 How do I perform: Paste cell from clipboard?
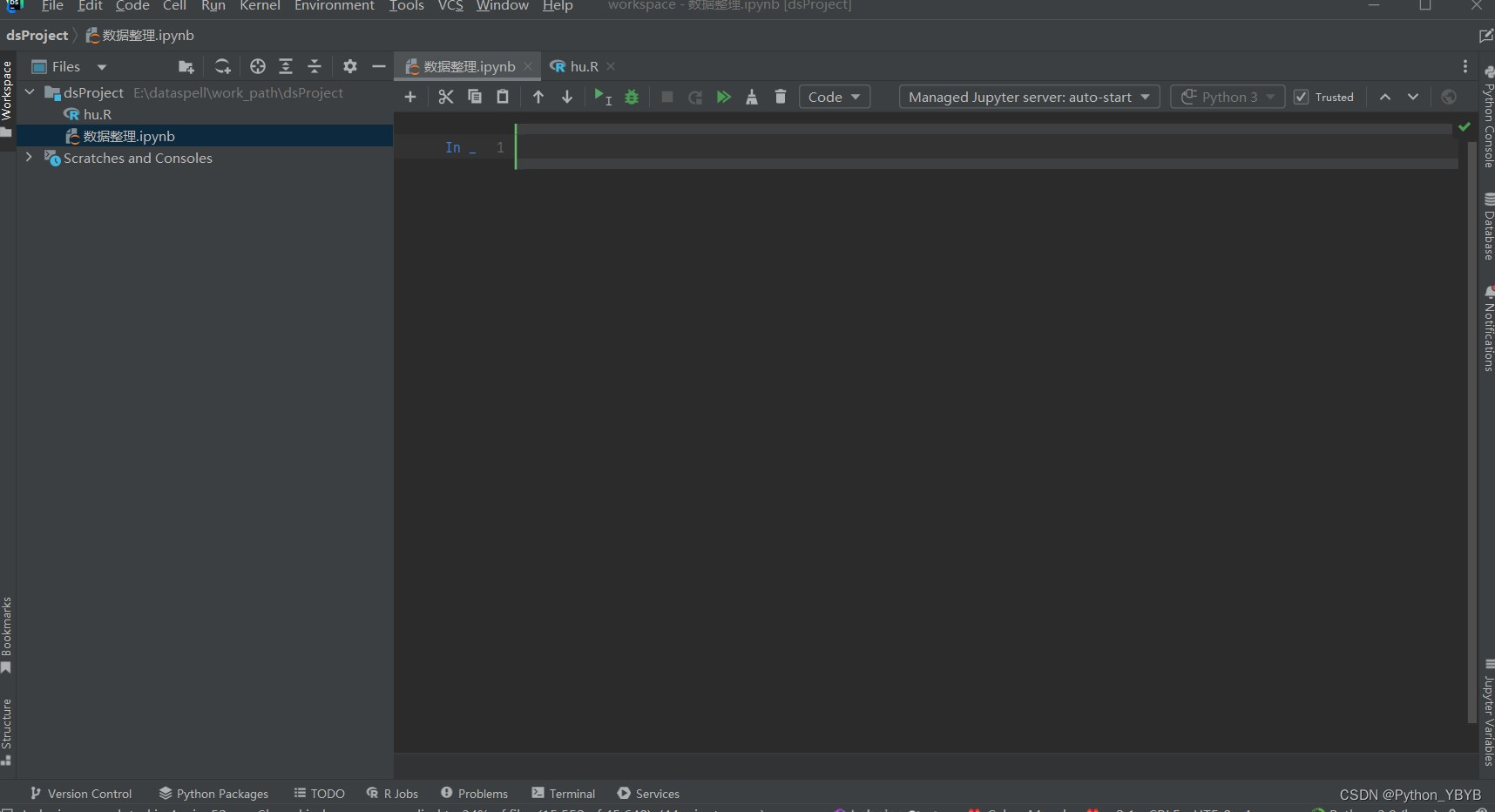coord(503,97)
